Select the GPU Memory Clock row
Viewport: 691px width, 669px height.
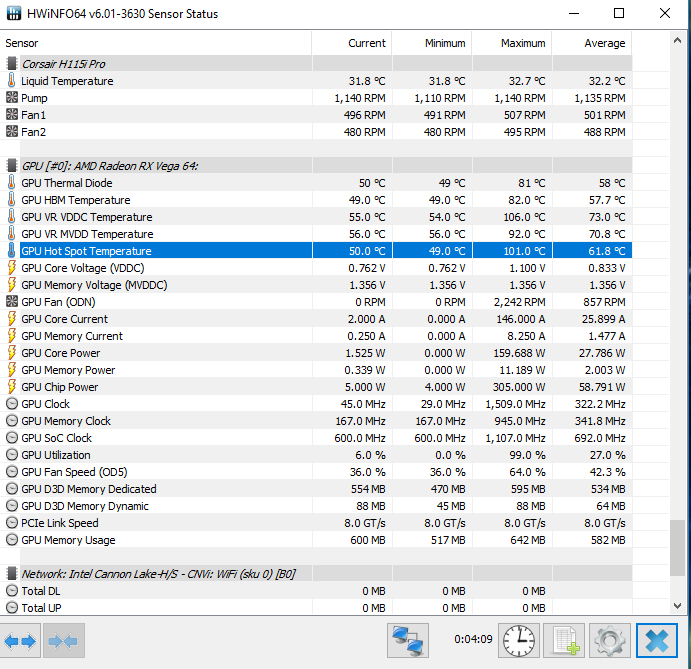click(316, 420)
